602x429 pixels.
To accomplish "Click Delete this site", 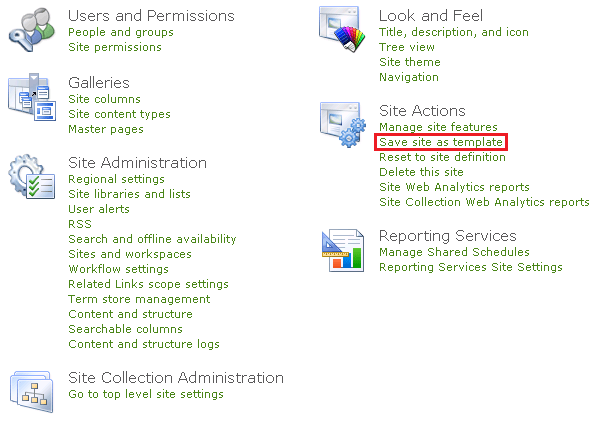I will point(421,172).
